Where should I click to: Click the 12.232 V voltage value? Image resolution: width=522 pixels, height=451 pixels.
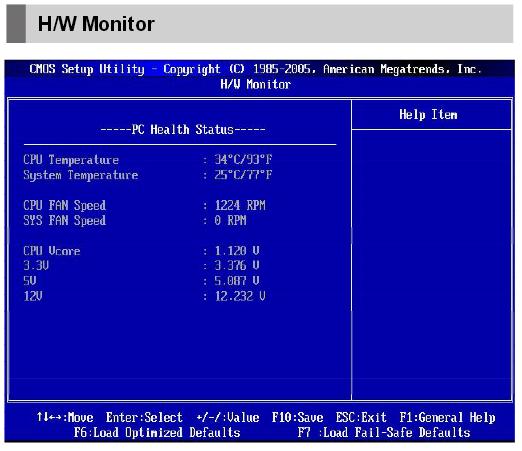click(240, 296)
